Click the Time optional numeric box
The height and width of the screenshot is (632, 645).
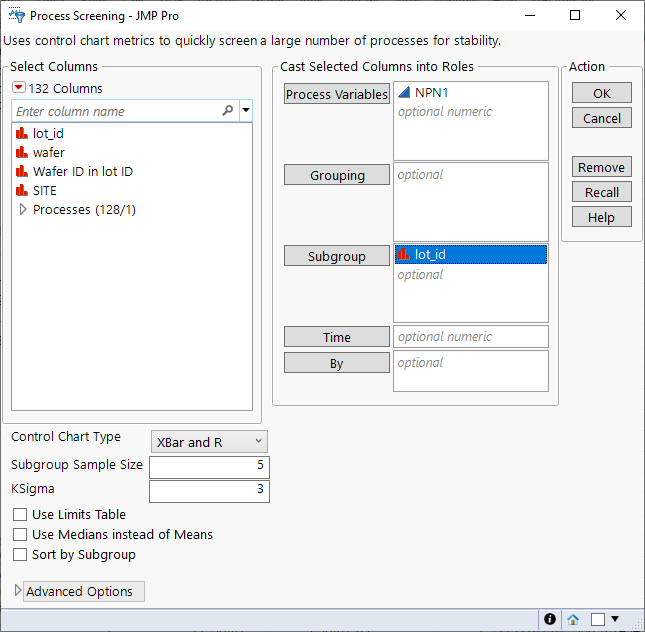[471, 337]
